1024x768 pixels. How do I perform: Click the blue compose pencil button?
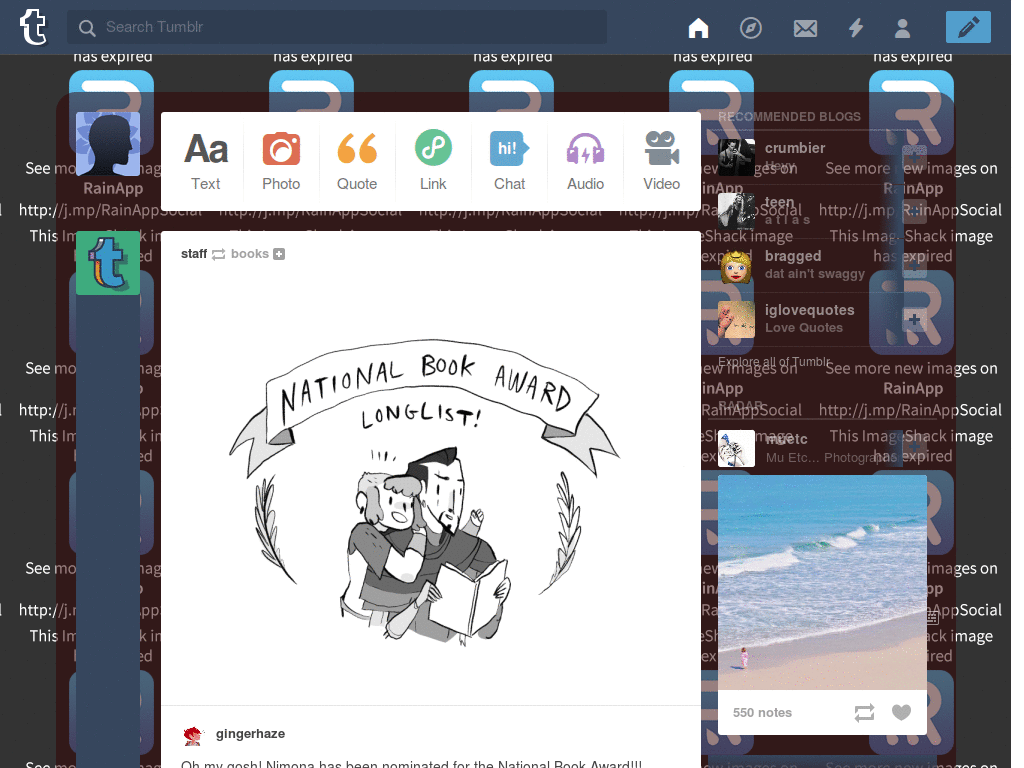point(968,27)
